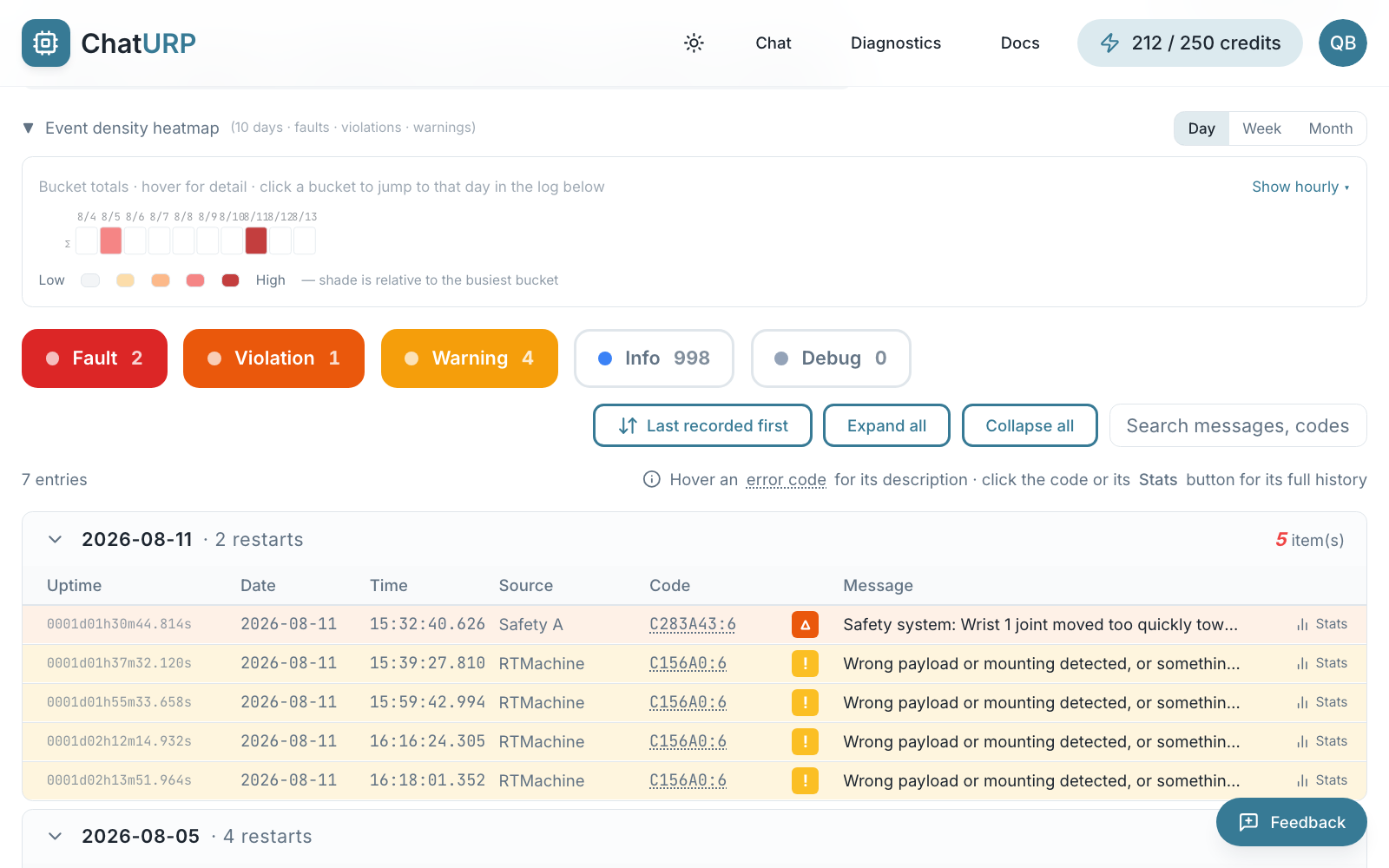Viewport: 1389px width, 868px height.
Task: Click the '5 item(s)' count
Action: point(1309,539)
